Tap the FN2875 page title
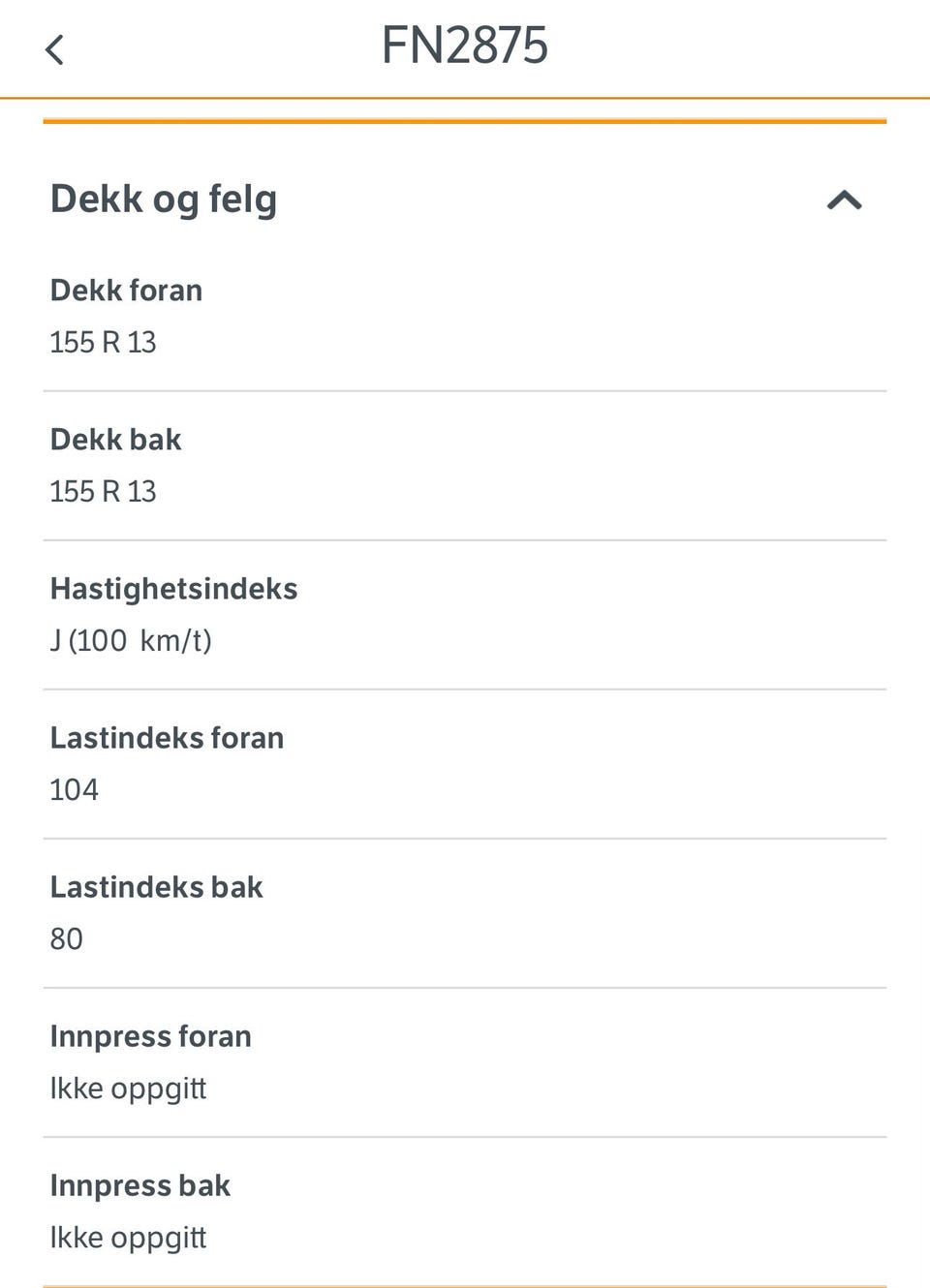 click(x=464, y=46)
